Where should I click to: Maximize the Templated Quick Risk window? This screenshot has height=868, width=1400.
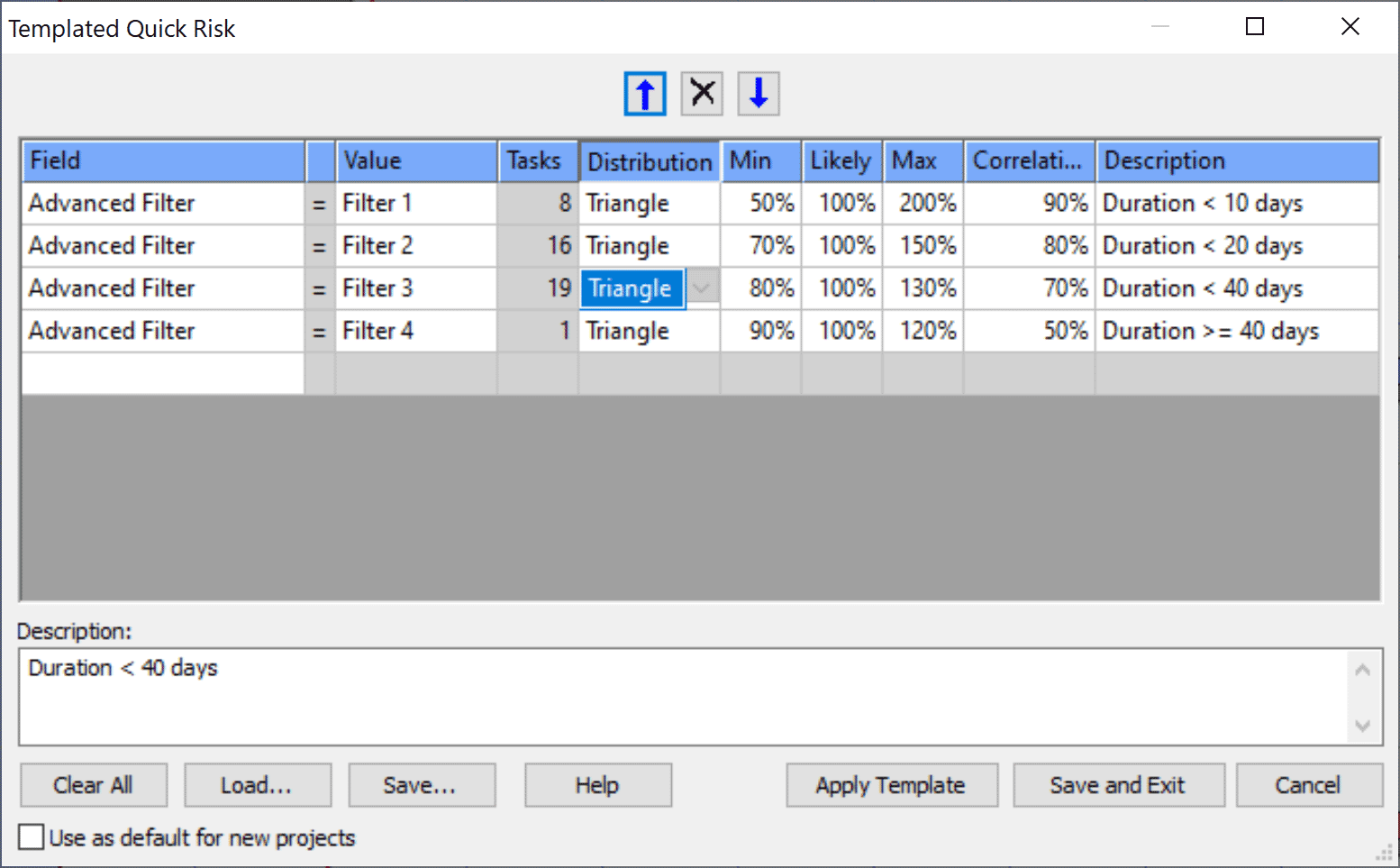point(1254,27)
